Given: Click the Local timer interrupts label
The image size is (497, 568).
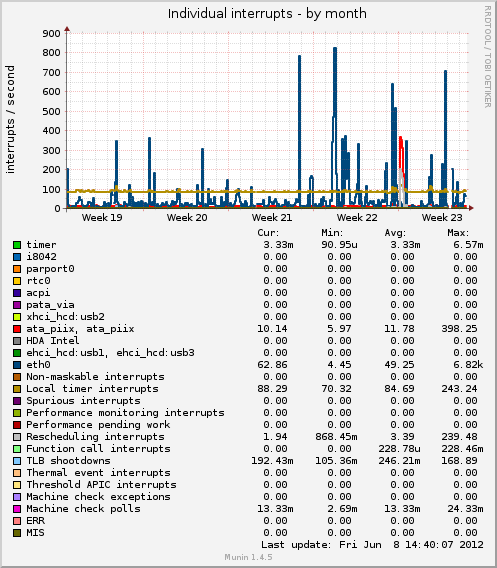Looking at the screenshot, I should (92, 389).
